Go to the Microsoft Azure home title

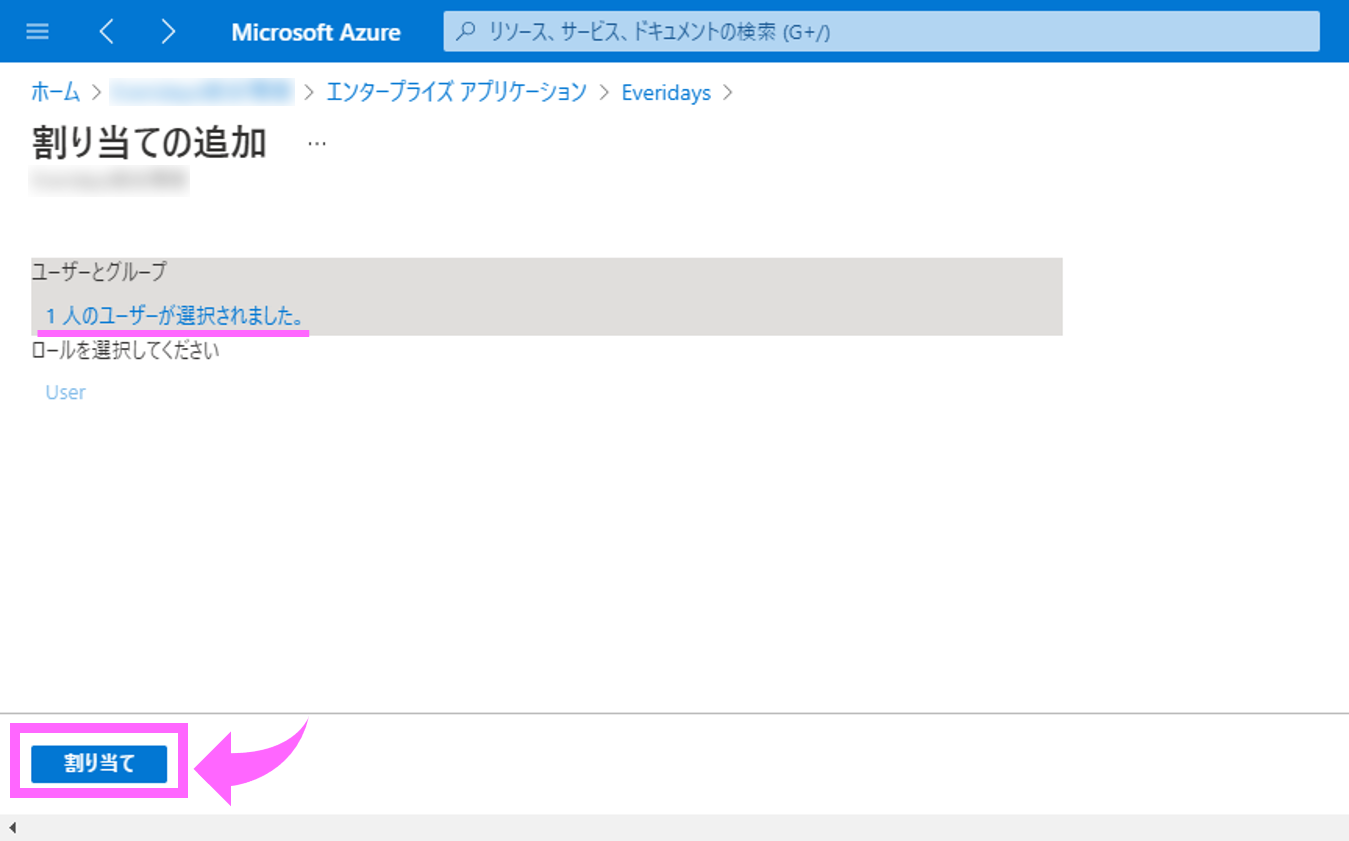point(315,32)
